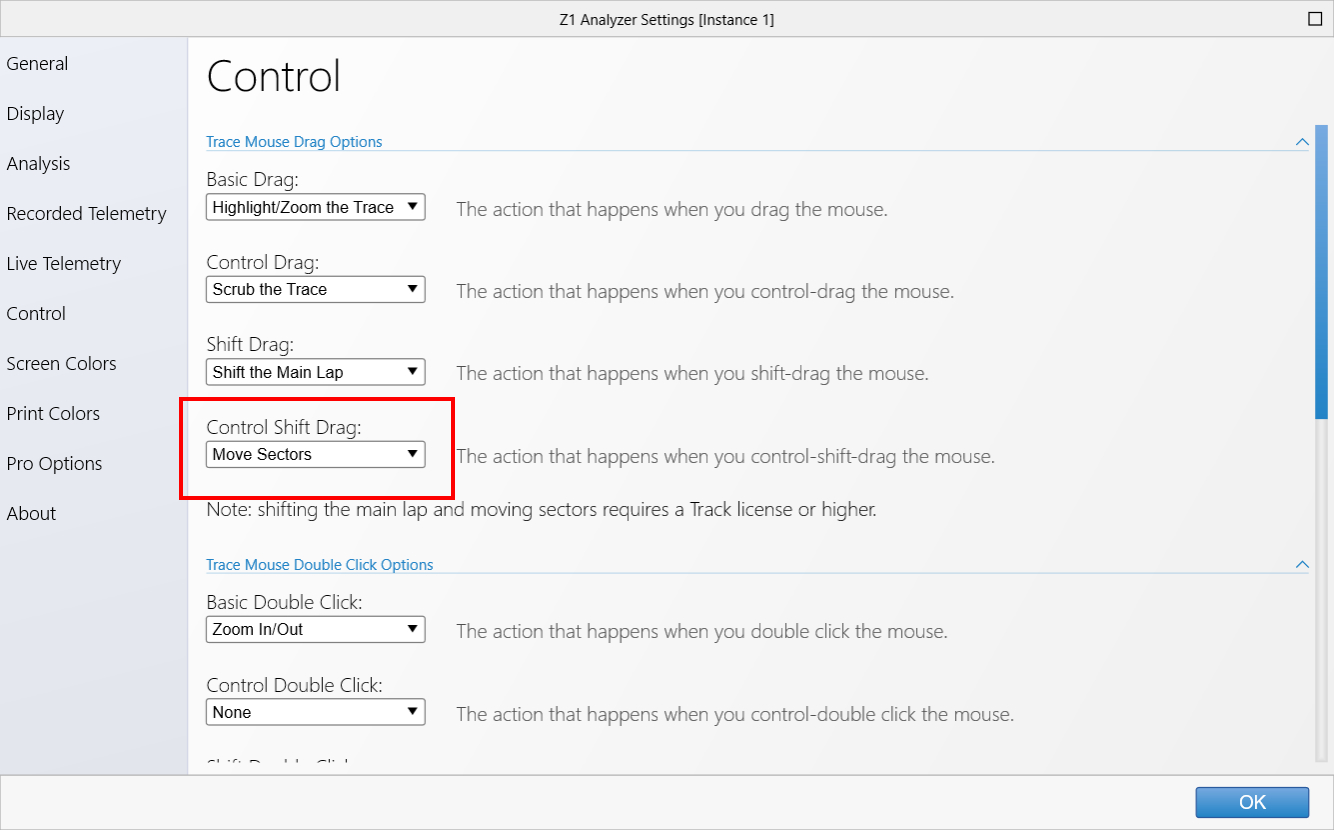Image resolution: width=1334 pixels, height=830 pixels.
Task: Select Recorded Telemetry in the sidebar
Action: tap(86, 214)
